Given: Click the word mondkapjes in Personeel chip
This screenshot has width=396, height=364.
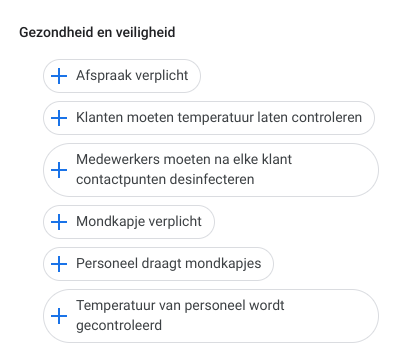Looking at the screenshot, I should tap(223, 264).
